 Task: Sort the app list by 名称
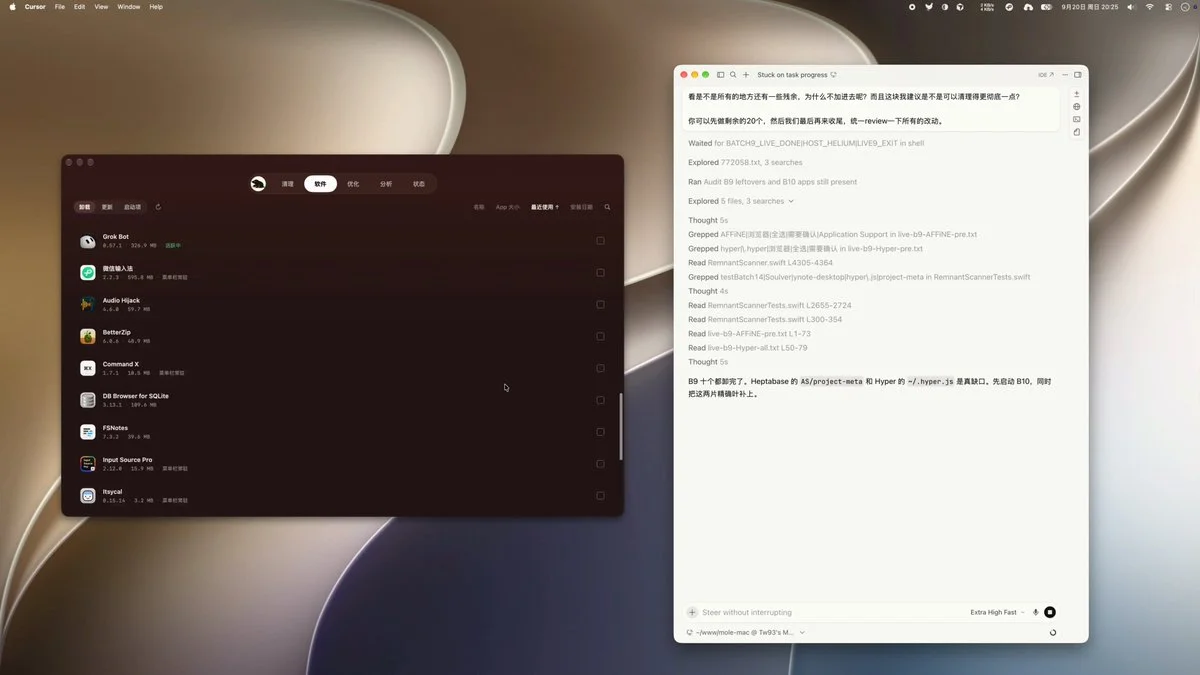pyautogui.click(x=479, y=207)
